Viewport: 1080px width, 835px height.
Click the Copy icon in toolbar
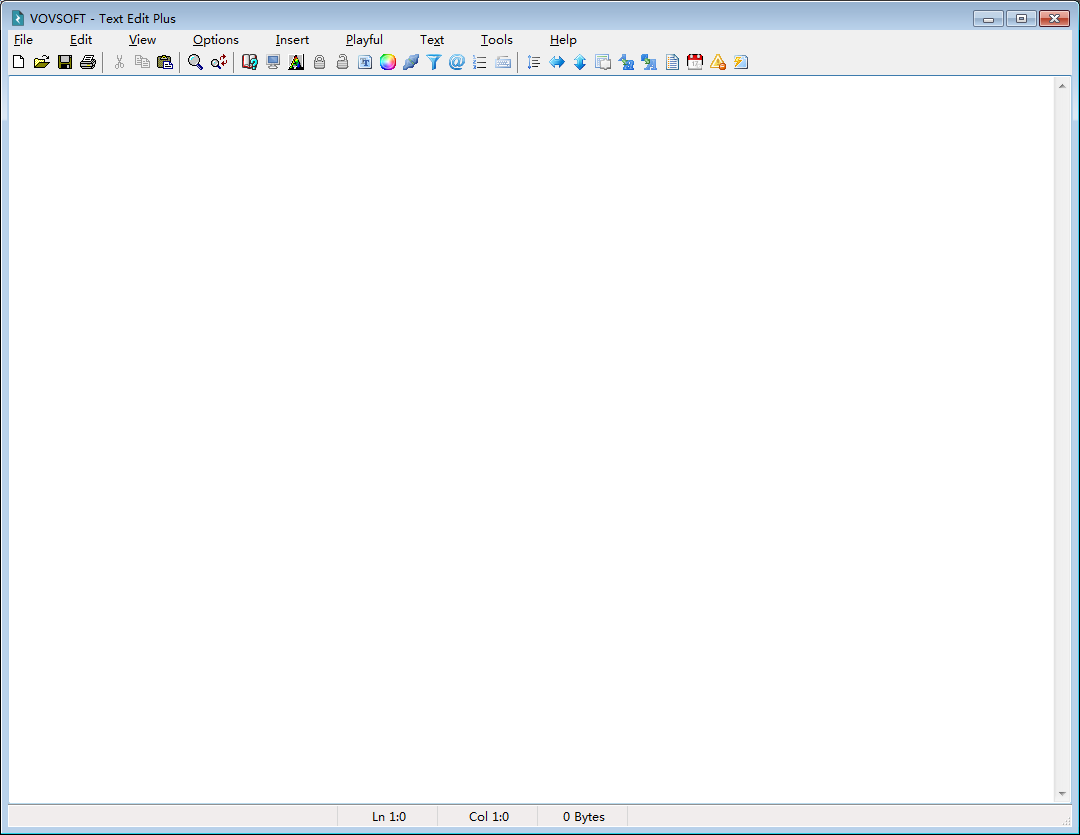coord(142,62)
